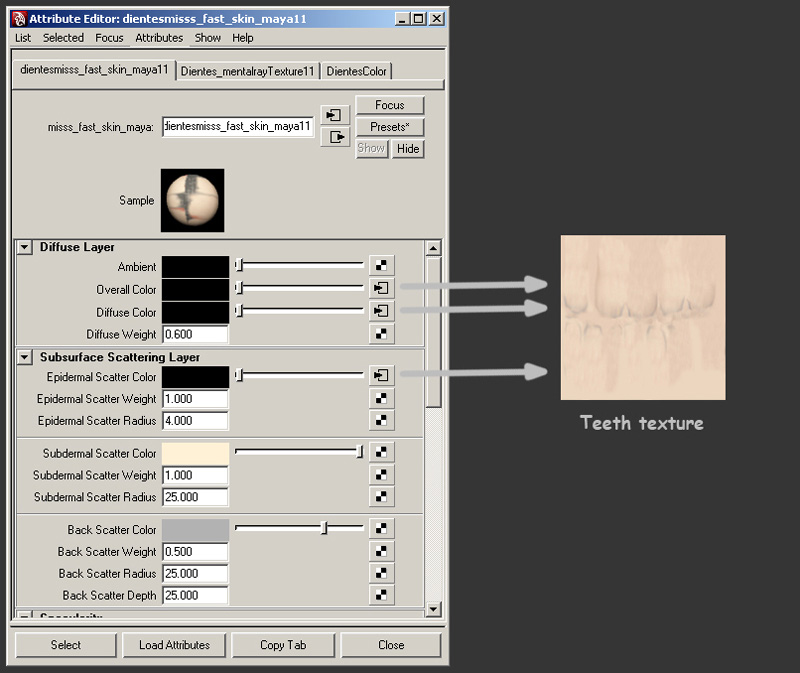Click the Epidermal Scatter Color swatch

[195, 377]
